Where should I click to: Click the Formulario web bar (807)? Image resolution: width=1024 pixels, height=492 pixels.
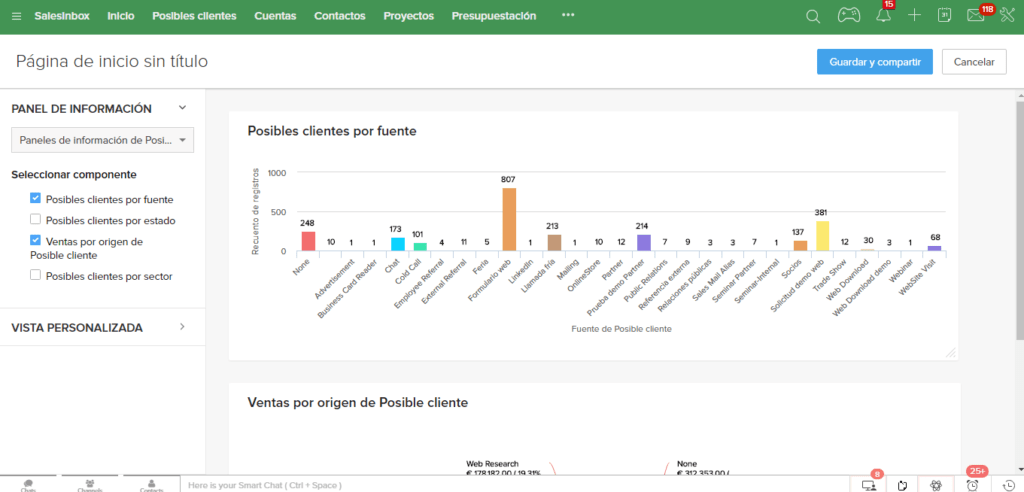click(509, 220)
